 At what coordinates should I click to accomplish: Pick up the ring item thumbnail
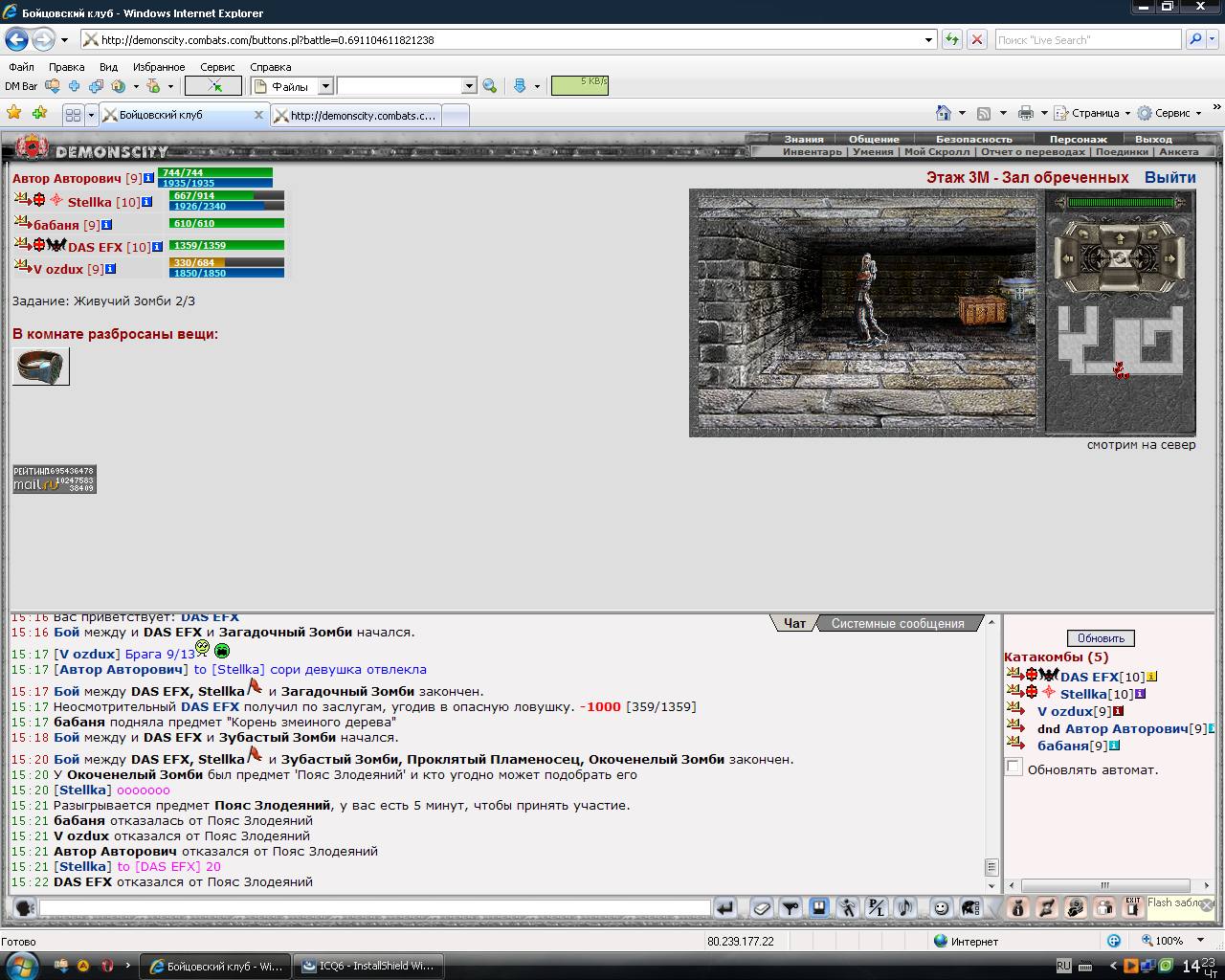pyautogui.click(x=41, y=367)
